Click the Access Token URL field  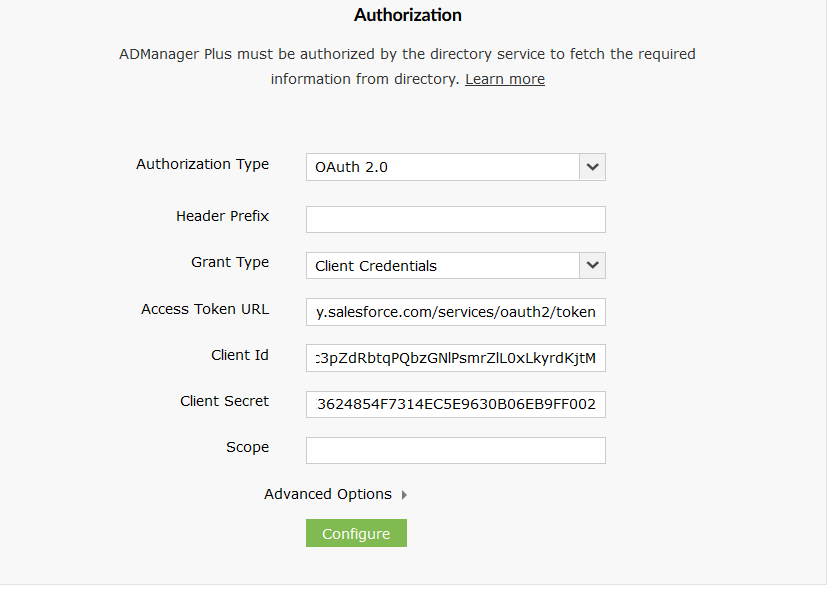455,312
